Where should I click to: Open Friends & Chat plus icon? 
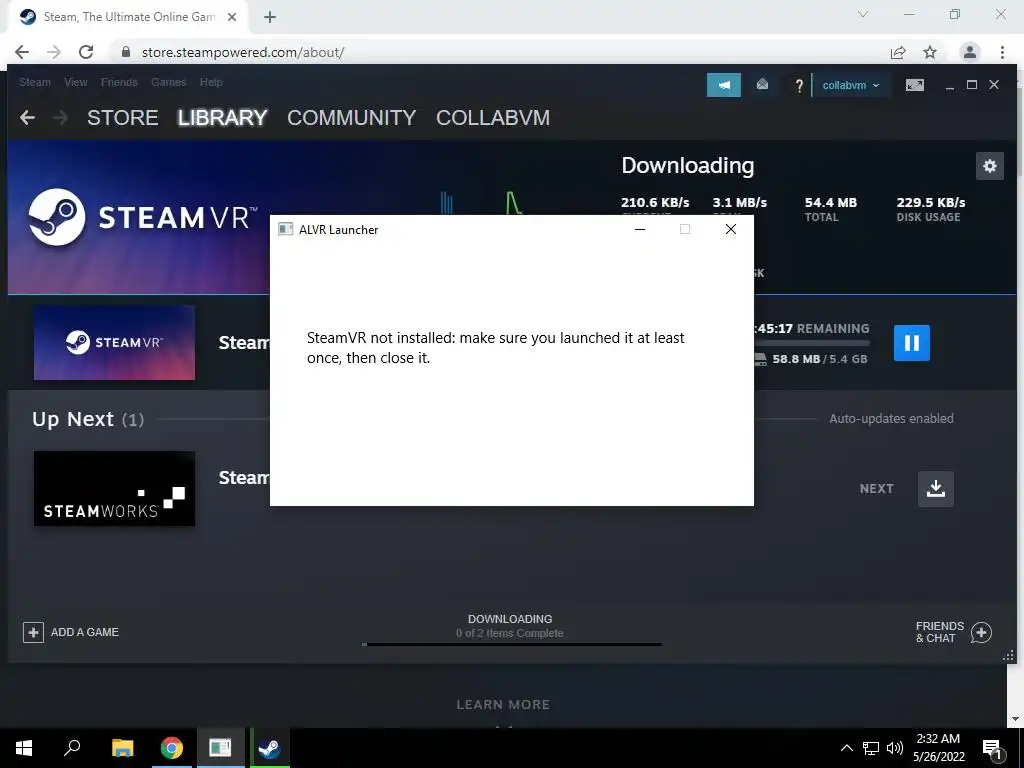(981, 632)
